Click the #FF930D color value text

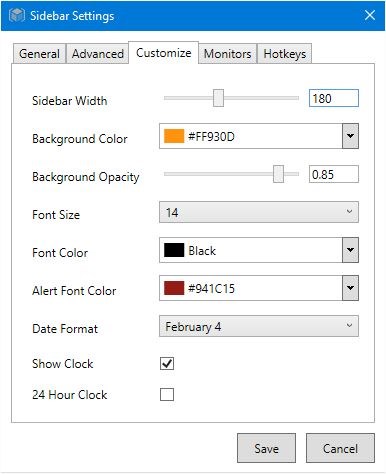point(211,137)
